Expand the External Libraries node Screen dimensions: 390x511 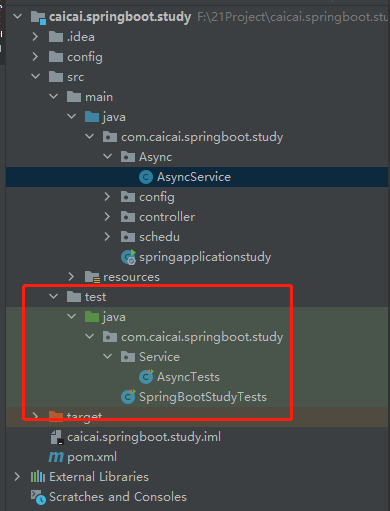pos(17,477)
